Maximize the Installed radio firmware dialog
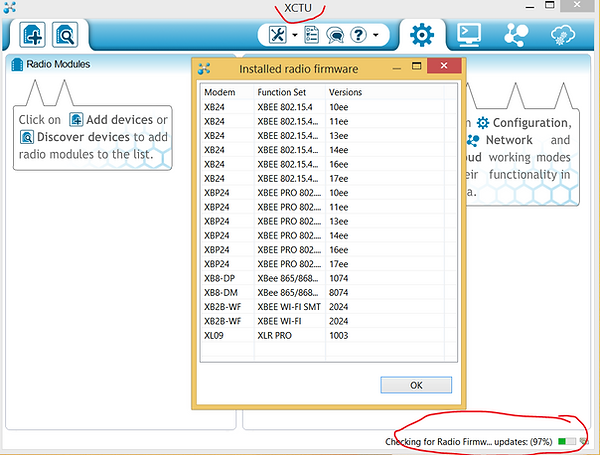The image size is (600, 455). coord(416,66)
